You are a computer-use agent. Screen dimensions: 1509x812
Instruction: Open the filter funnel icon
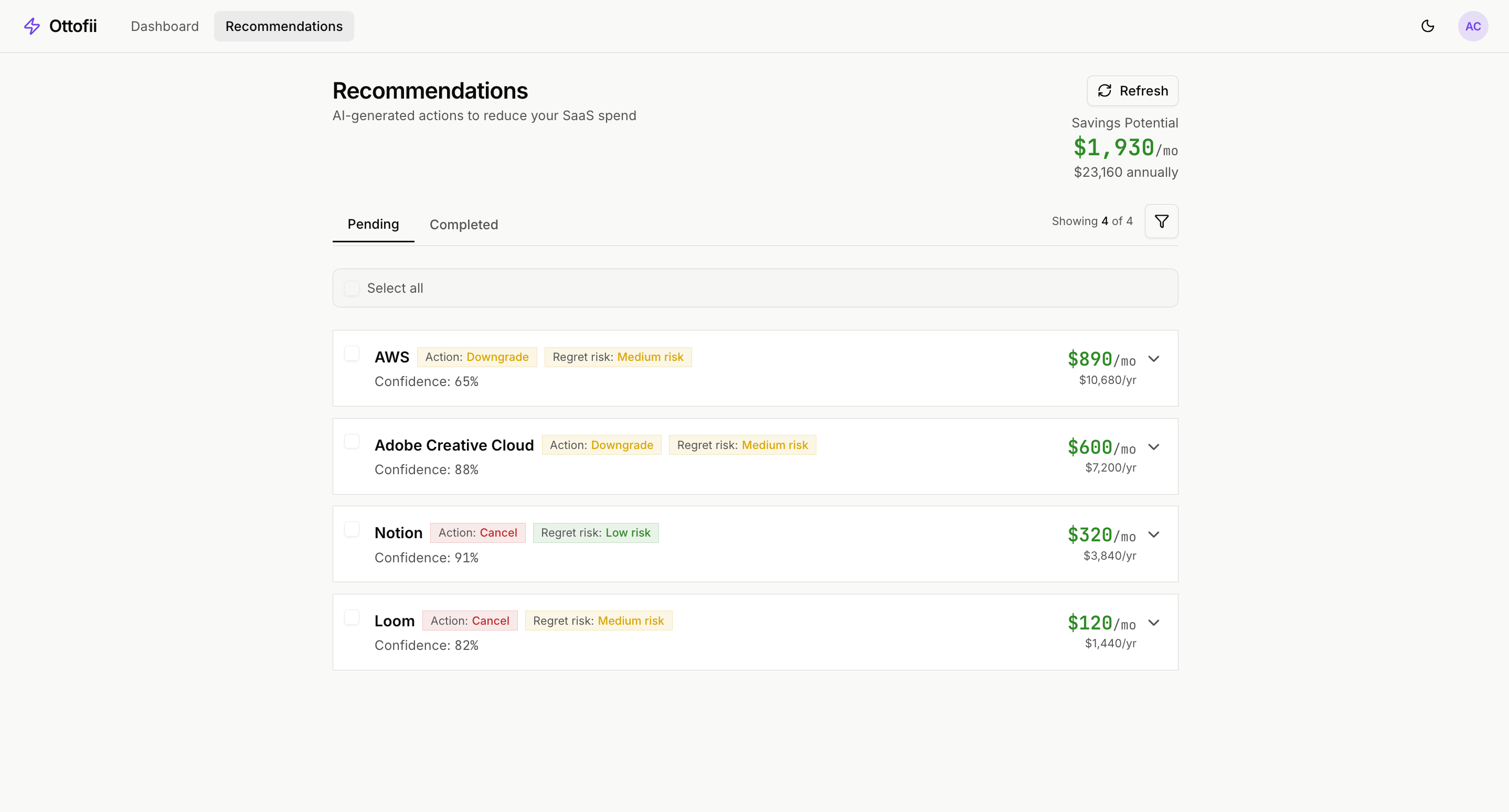pyautogui.click(x=1161, y=221)
